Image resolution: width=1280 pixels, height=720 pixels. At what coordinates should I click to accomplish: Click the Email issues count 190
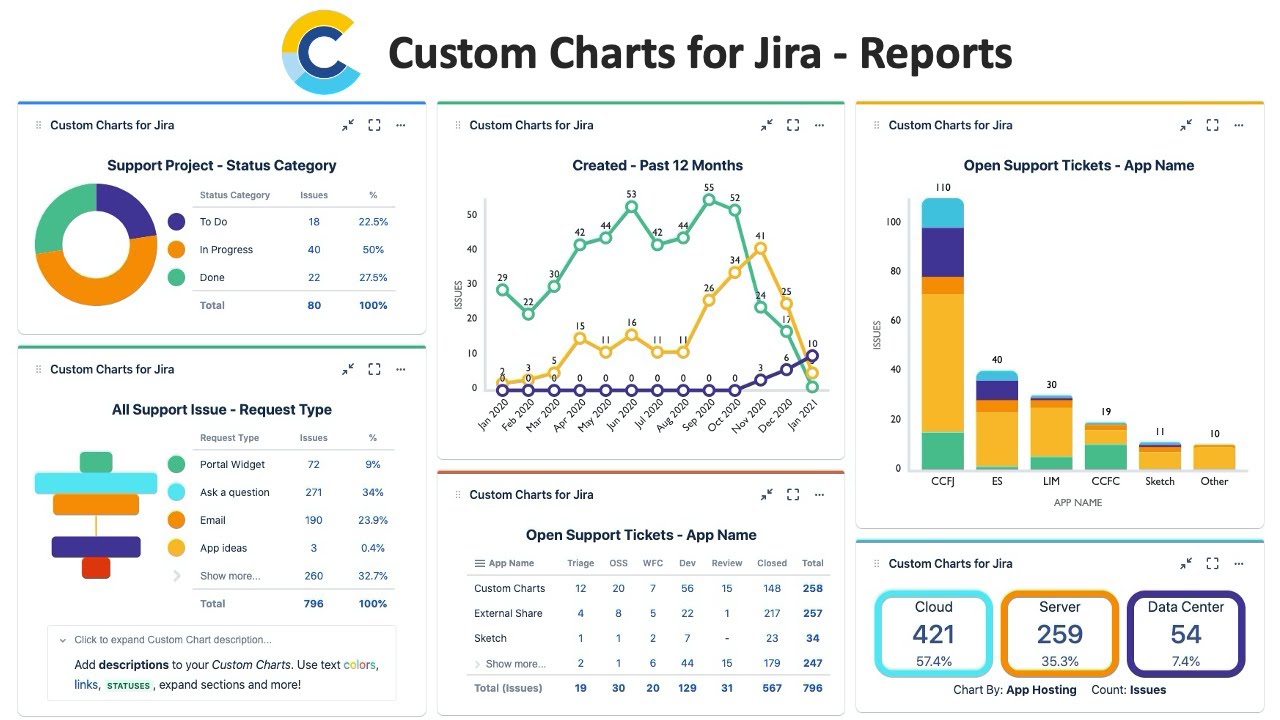[x=314, y=520]
